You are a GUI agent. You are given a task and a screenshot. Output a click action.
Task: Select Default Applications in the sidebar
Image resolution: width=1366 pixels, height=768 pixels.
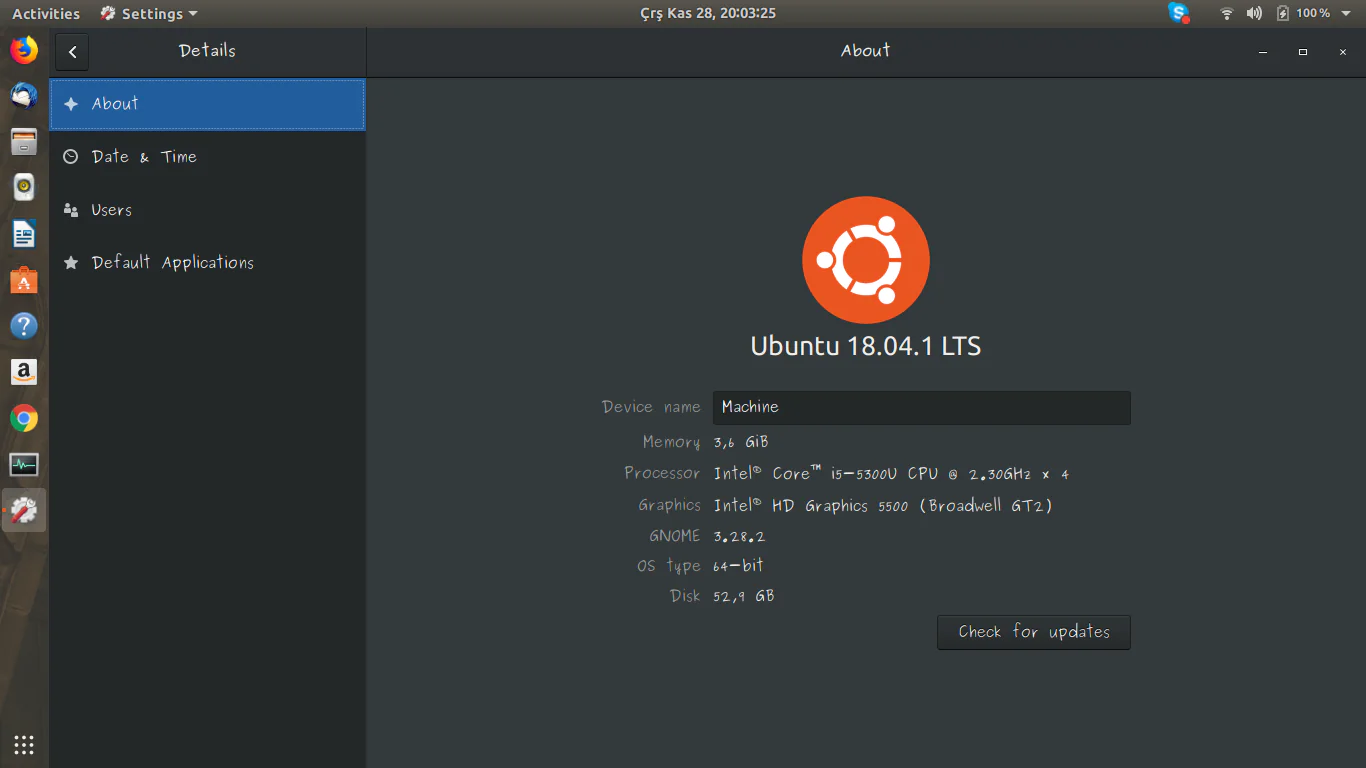207,263
